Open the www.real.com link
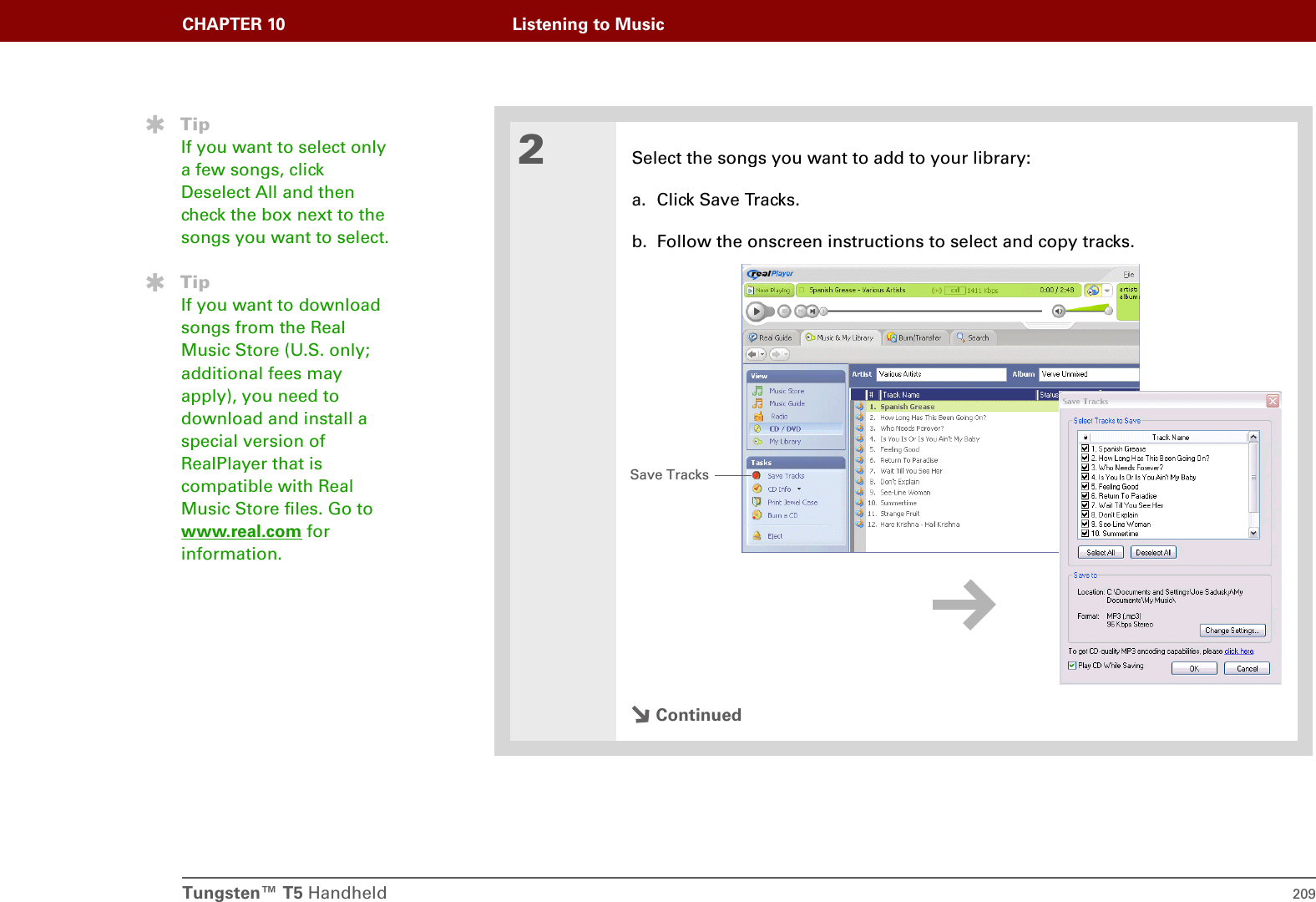Viewport: 1316px width, 902px height. [241, 531]
